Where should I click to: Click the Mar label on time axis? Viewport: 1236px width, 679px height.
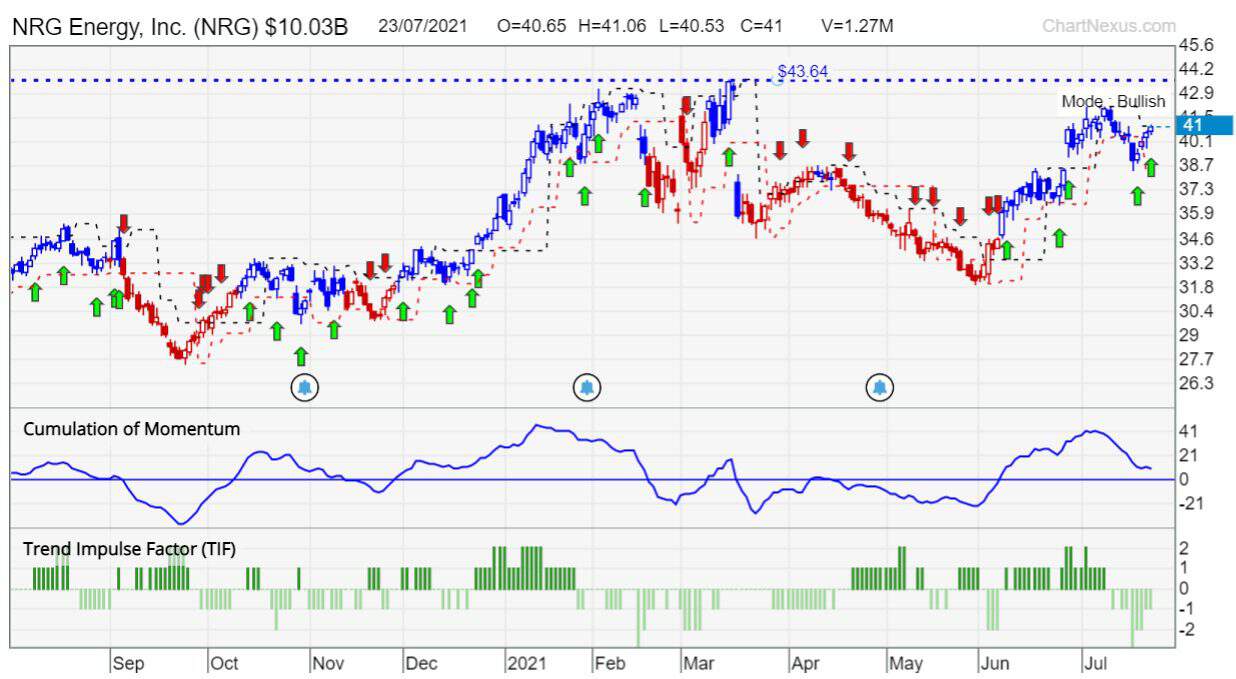[697, 663]
